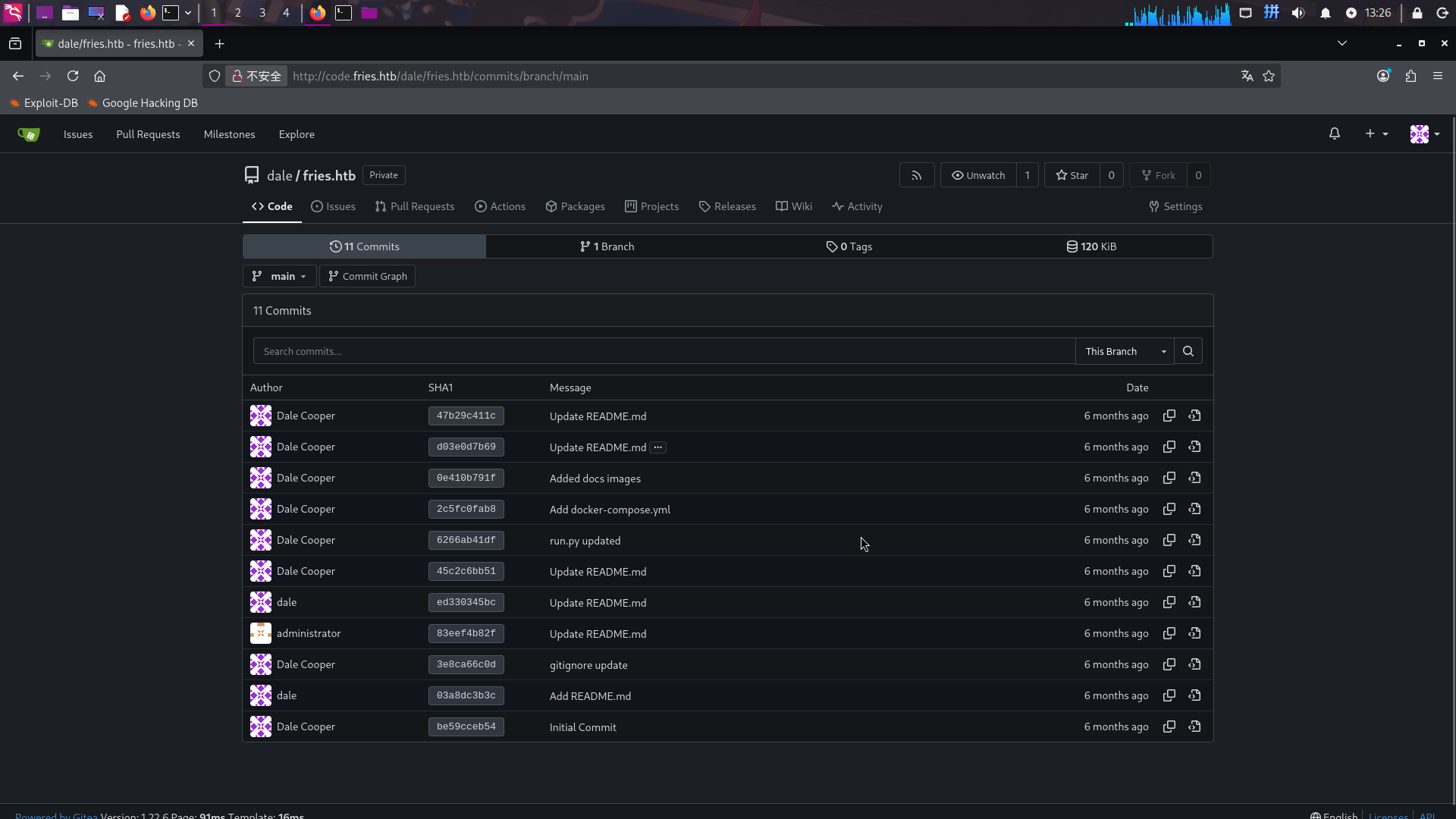Open the create new plus dropdown

click(1376, 134)
